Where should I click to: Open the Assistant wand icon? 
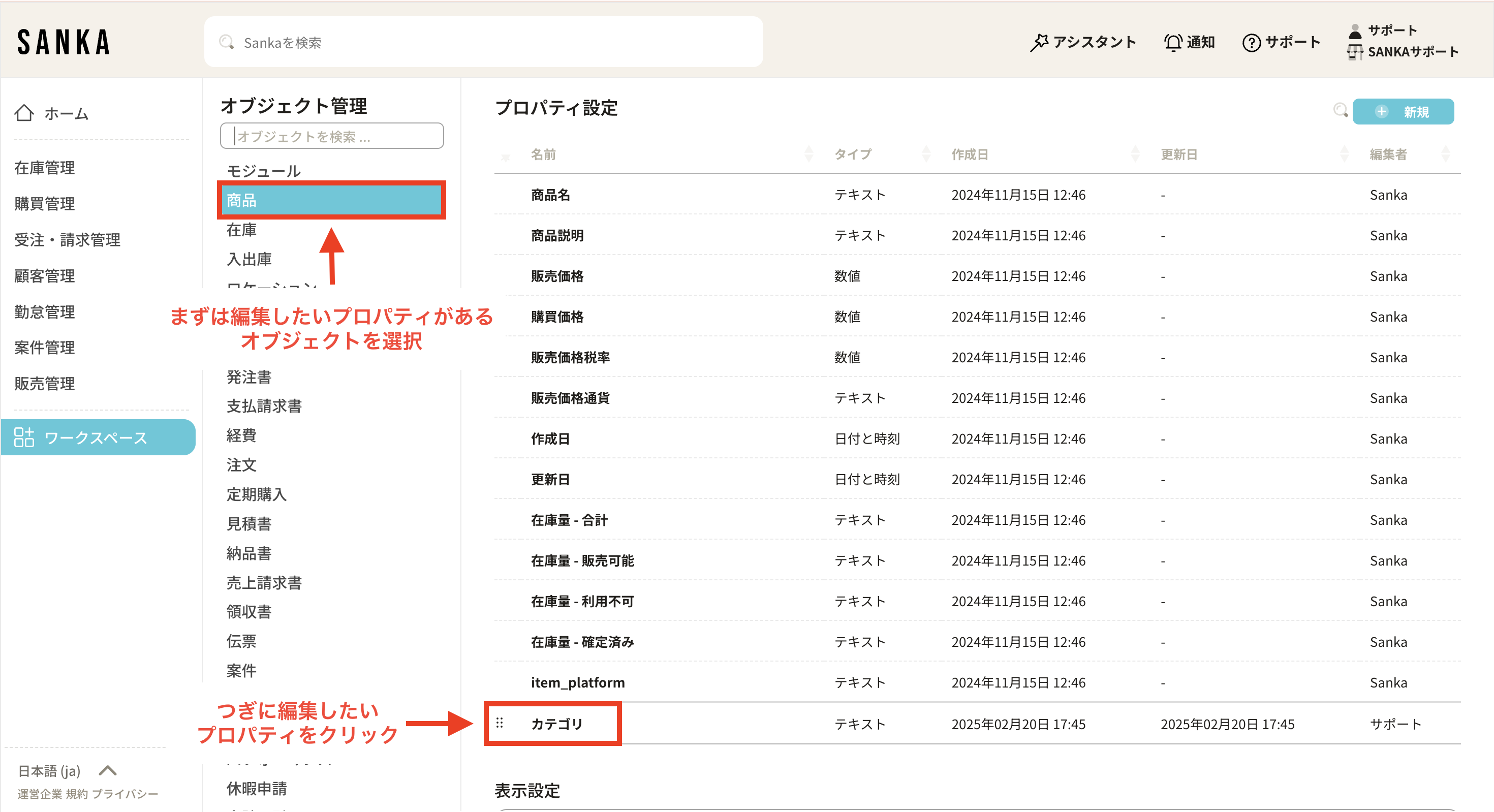(1039, 42)
